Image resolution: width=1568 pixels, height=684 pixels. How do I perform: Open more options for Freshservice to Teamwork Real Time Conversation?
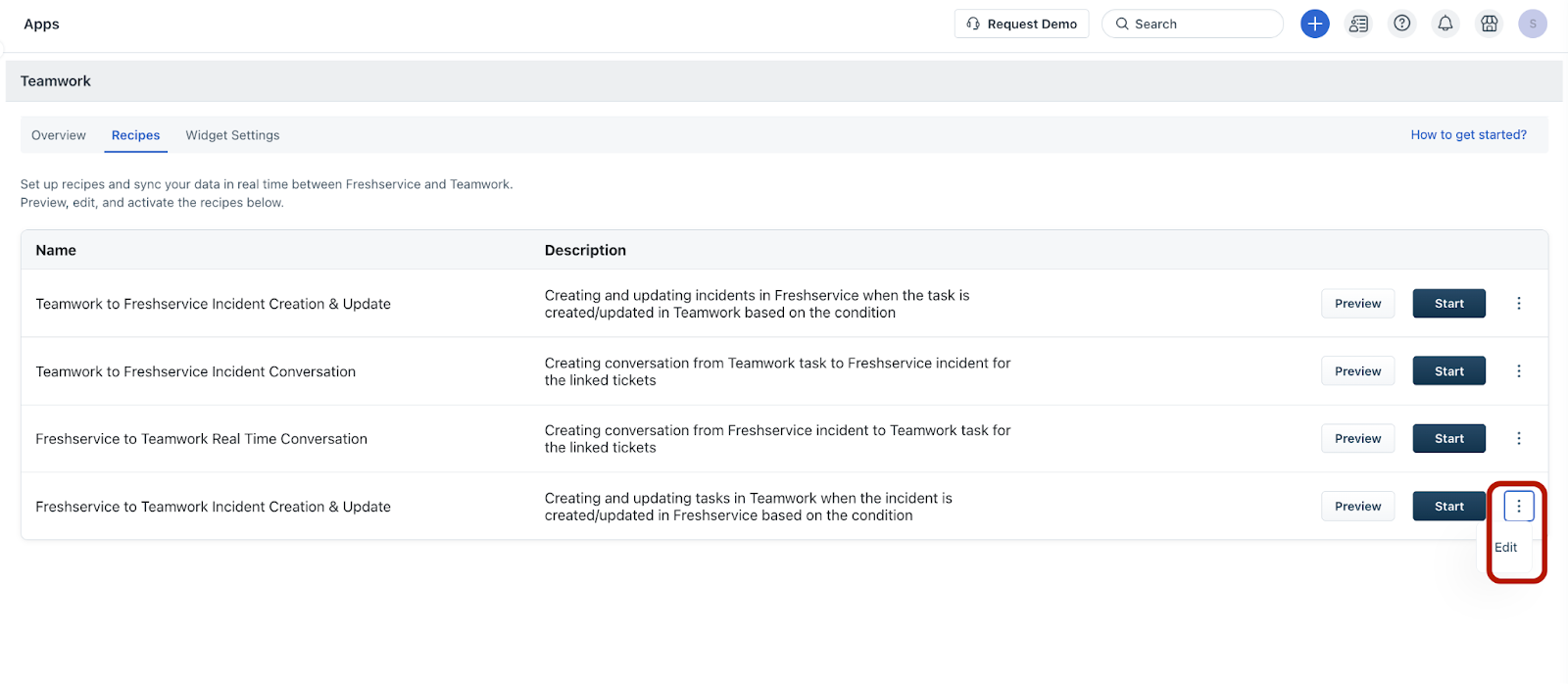point(1519,439)
